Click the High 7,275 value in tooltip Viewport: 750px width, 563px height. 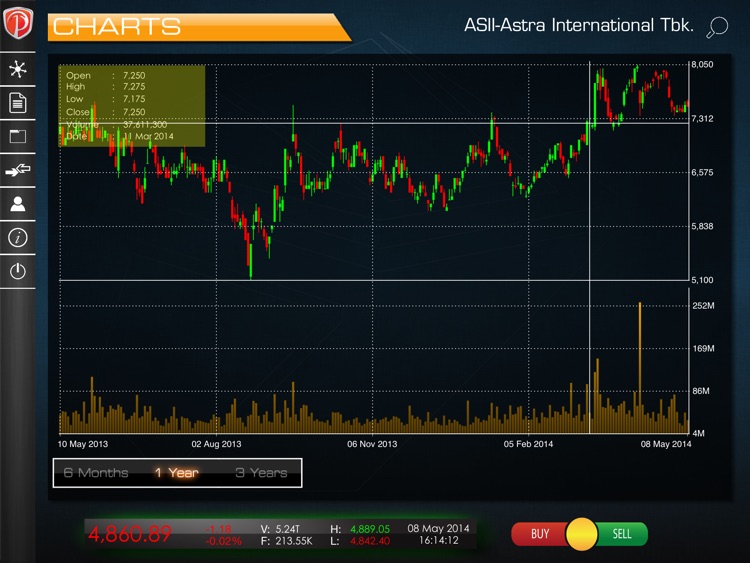pyautogui.click(x=134, y=87)
